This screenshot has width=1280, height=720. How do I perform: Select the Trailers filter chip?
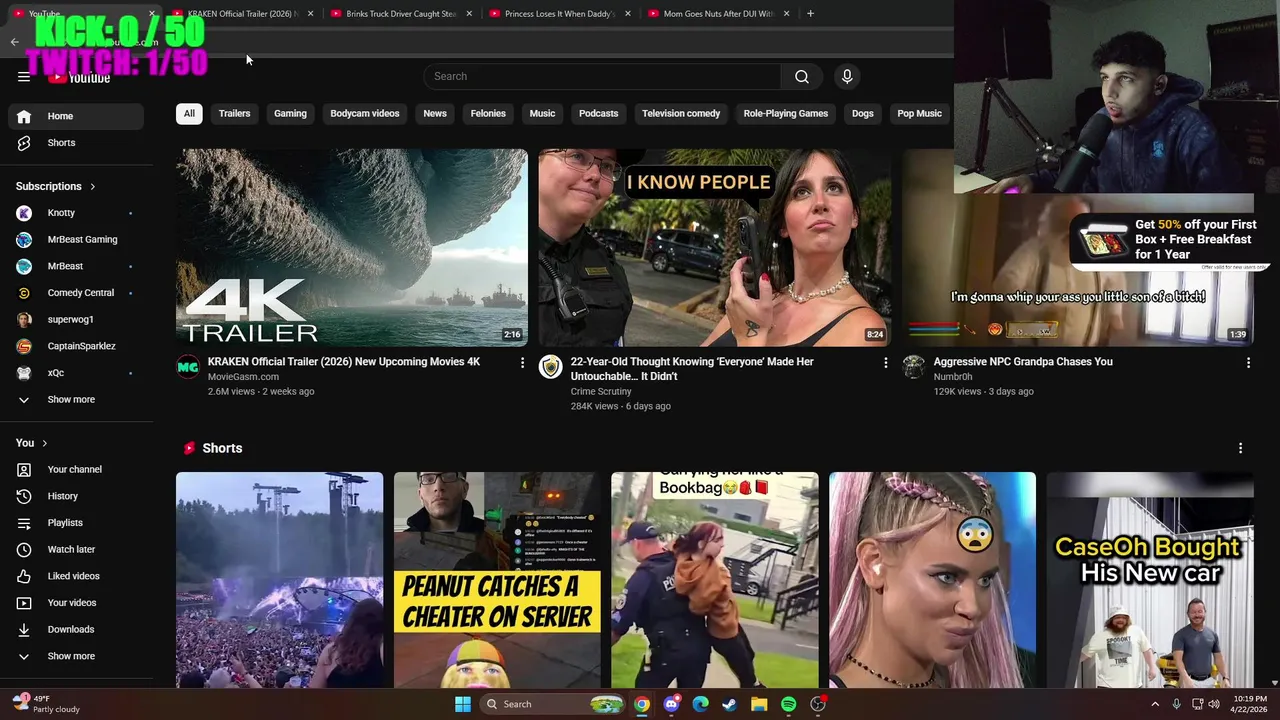pyautogui.click(x=234, y=114)
